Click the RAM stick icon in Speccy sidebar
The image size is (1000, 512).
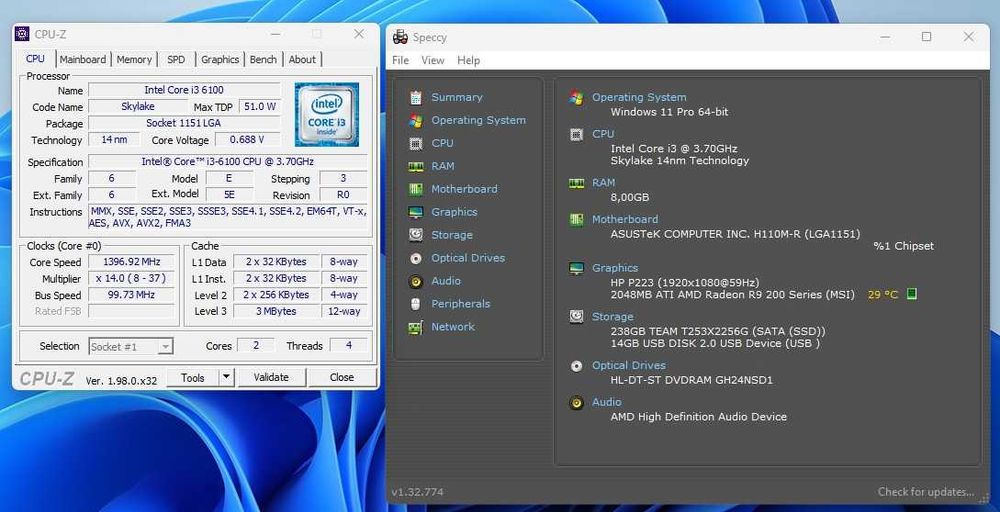[416, 166]
